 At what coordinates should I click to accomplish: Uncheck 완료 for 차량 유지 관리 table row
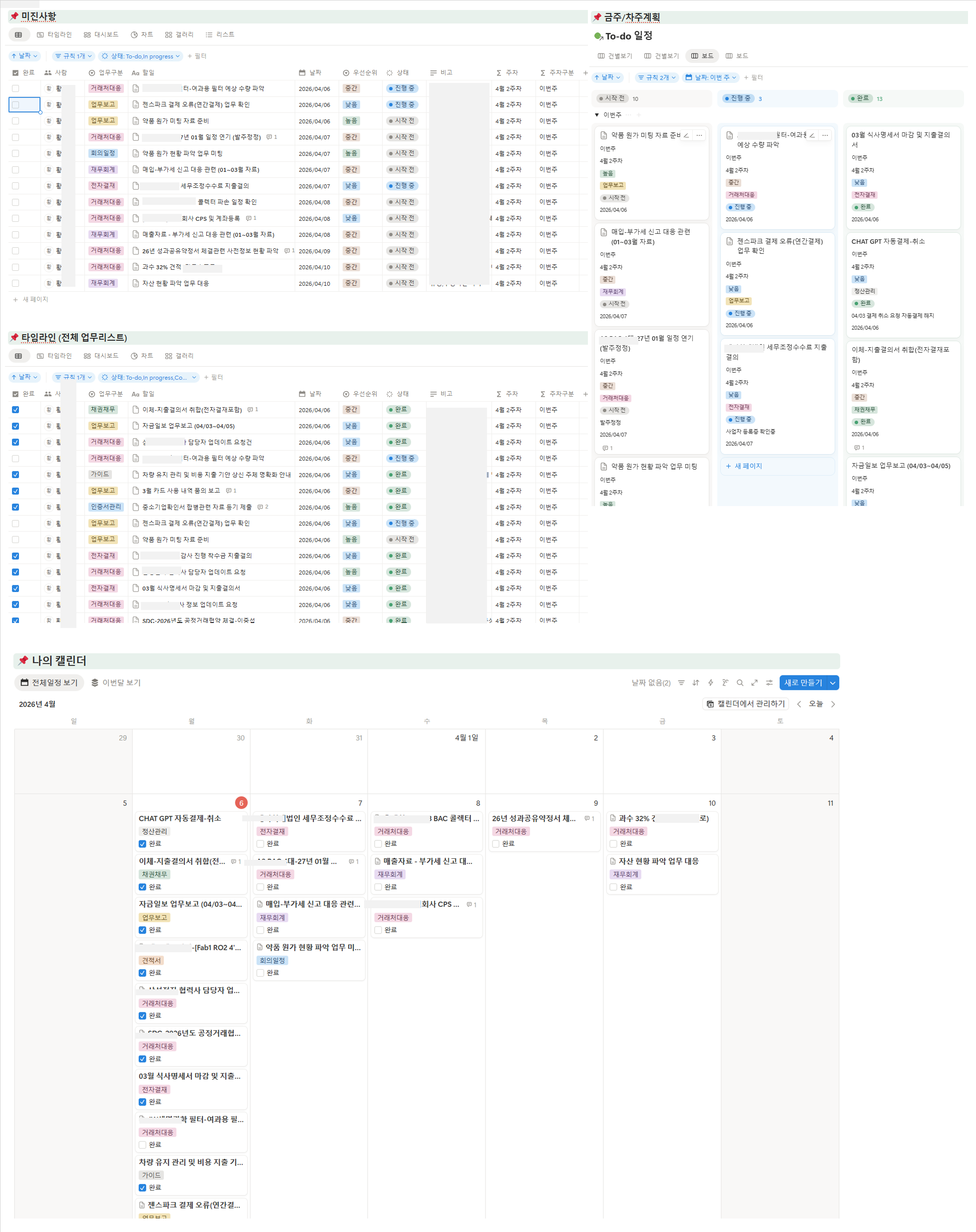pos(15,475)
